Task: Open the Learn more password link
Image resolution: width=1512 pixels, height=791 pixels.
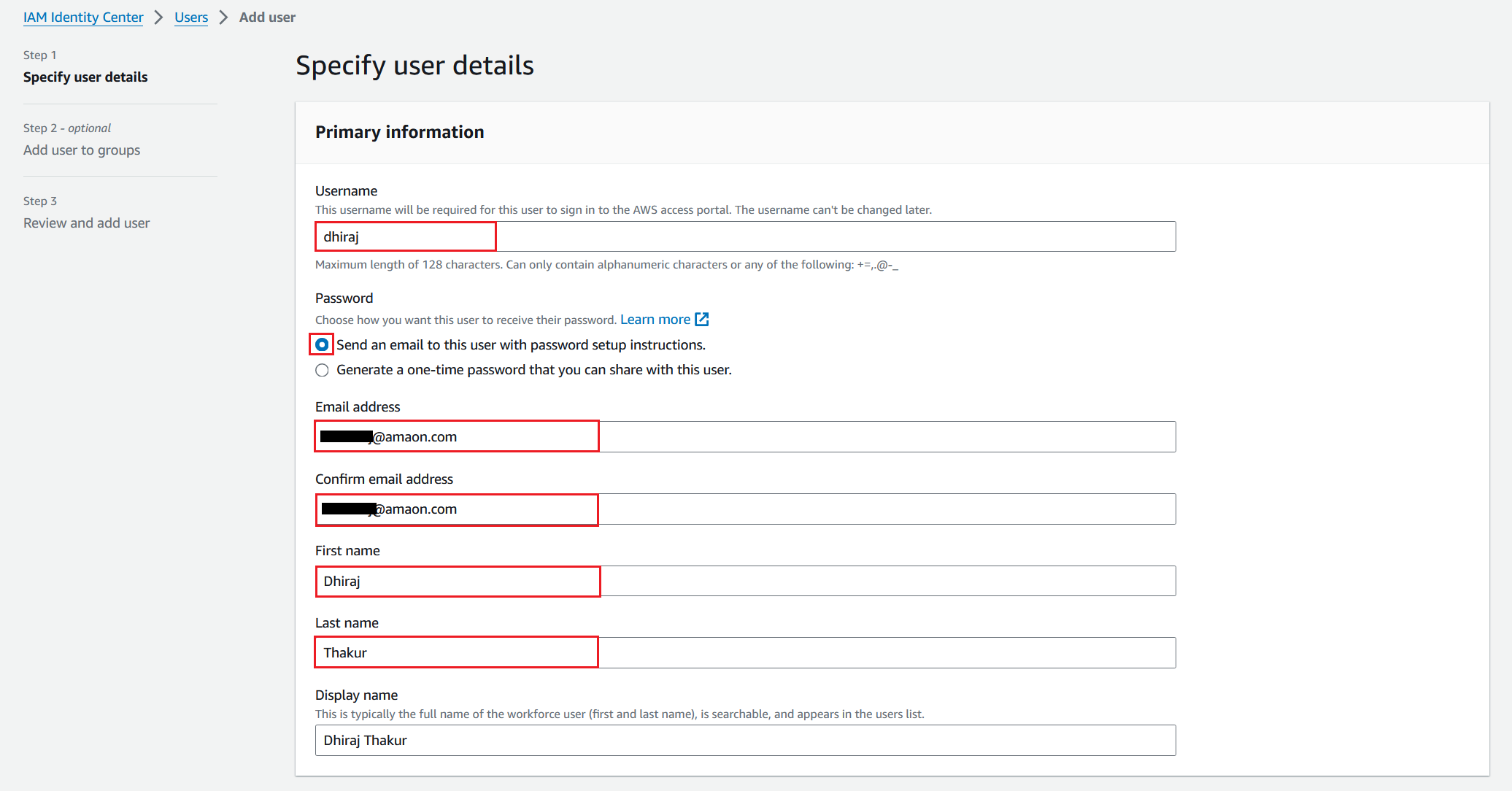Action: 655,320
